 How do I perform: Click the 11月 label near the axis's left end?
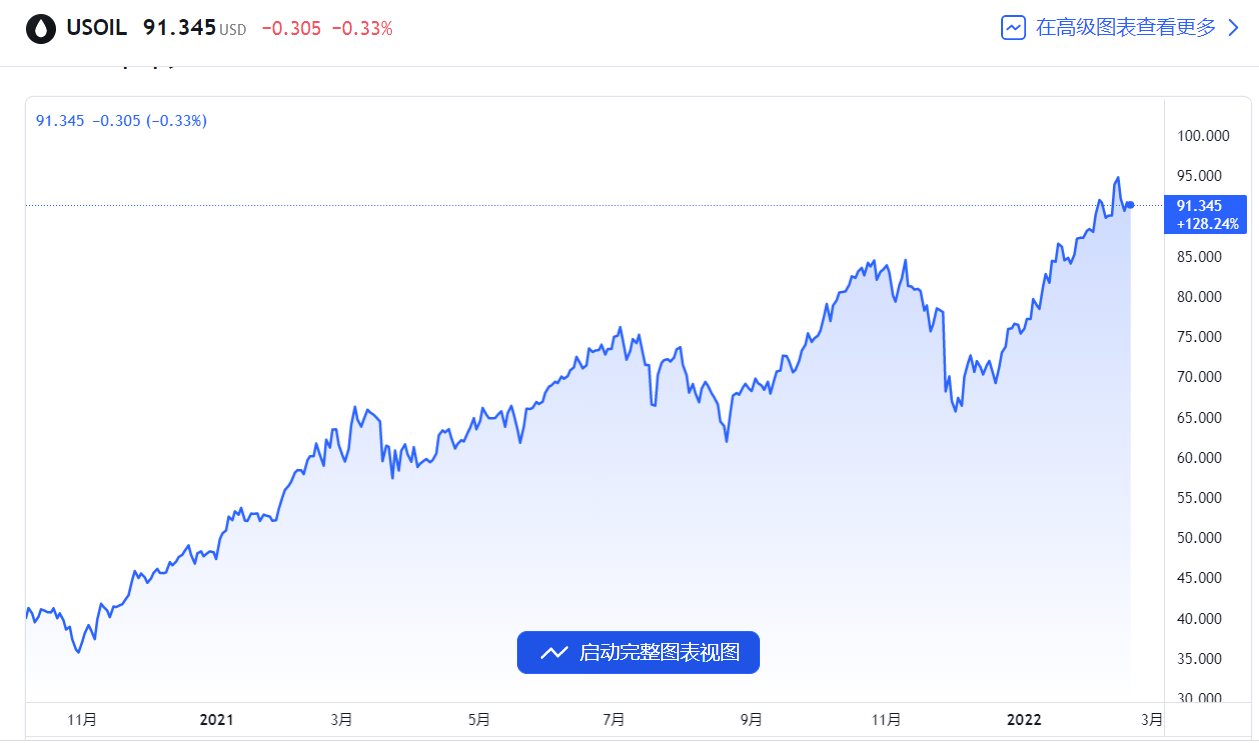click(x=82, y=719)
